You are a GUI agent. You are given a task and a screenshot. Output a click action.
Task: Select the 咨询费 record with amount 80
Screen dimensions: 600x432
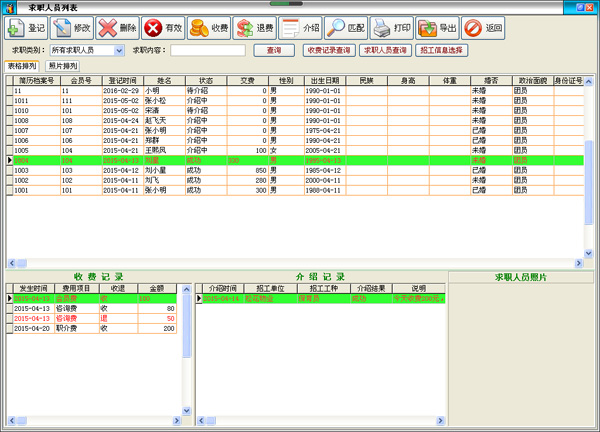(91, 308)
